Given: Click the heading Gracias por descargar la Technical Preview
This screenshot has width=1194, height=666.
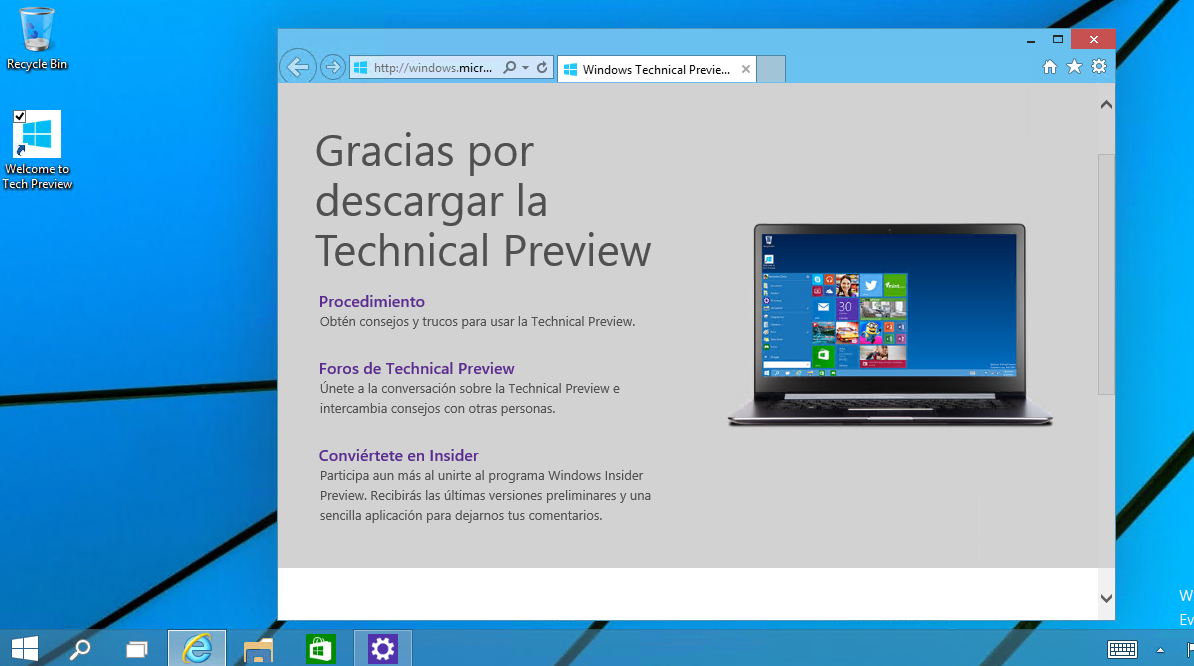Looking at the screenshot, I should (483, 201).
